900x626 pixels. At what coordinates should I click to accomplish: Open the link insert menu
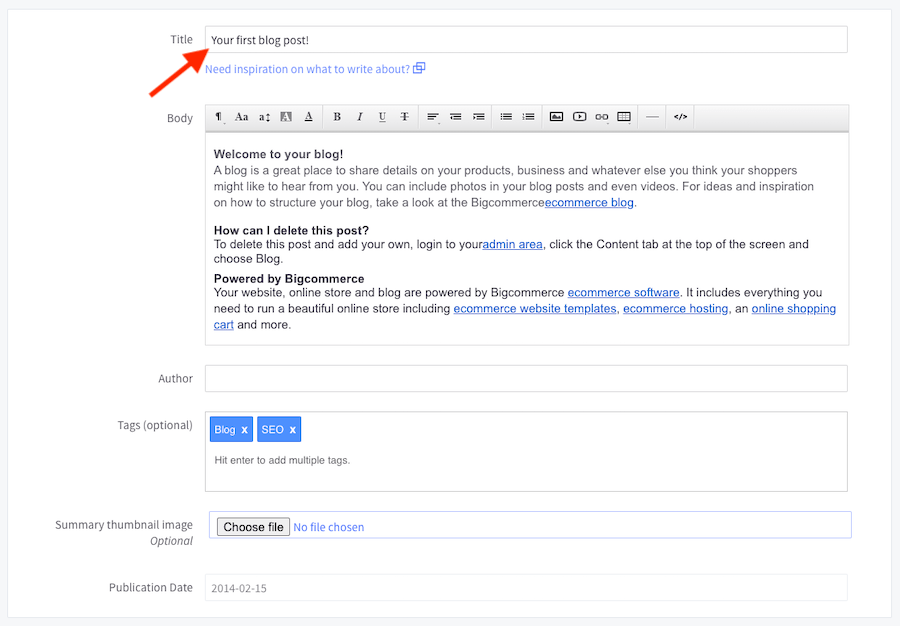point(602,117)
